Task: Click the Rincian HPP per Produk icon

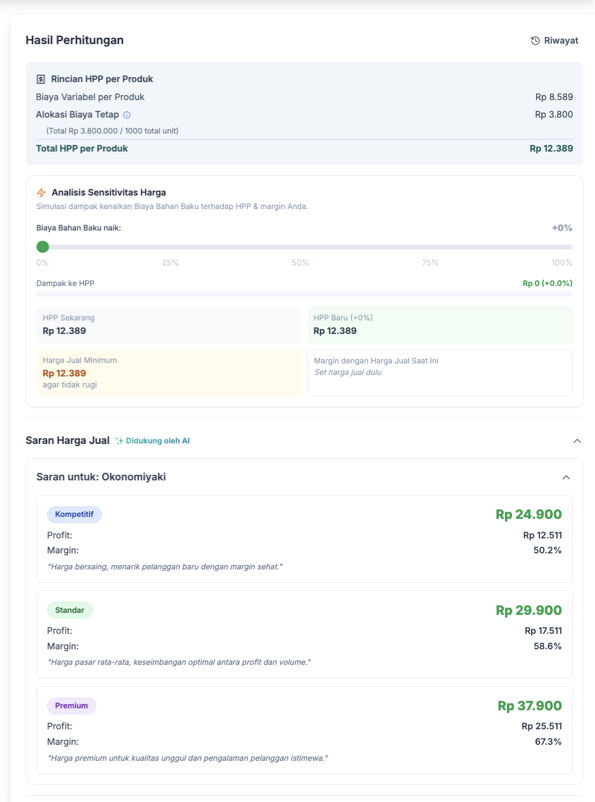Action: [41, 79]
